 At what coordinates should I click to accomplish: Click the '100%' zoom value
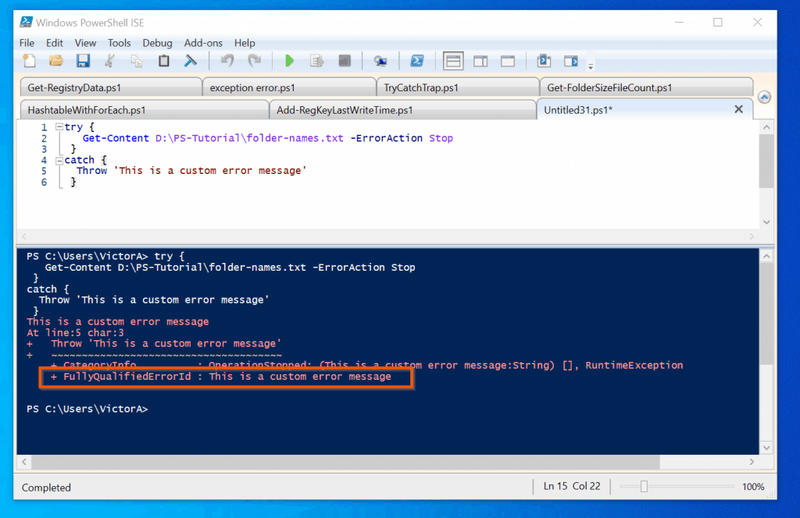pos(753,486)
